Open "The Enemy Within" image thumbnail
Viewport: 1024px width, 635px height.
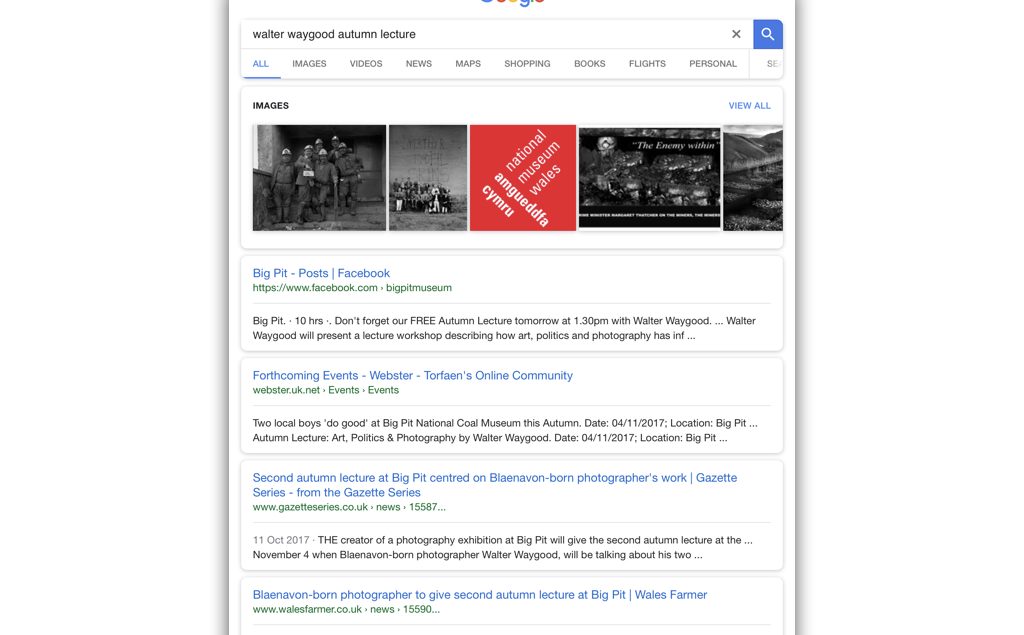coord(649,178)
